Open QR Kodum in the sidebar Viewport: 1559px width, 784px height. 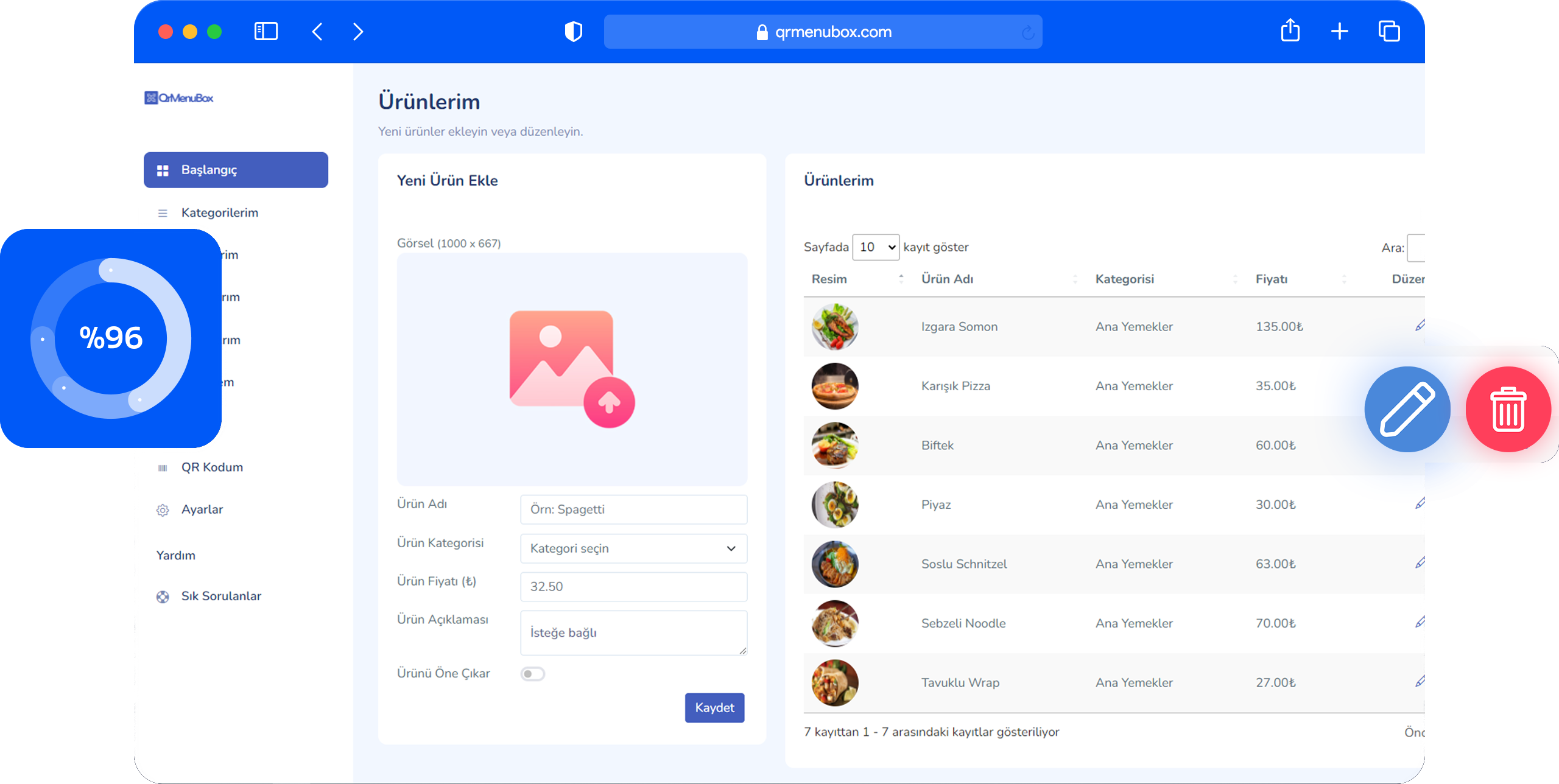pyautogui.click(x=212, y=467)
